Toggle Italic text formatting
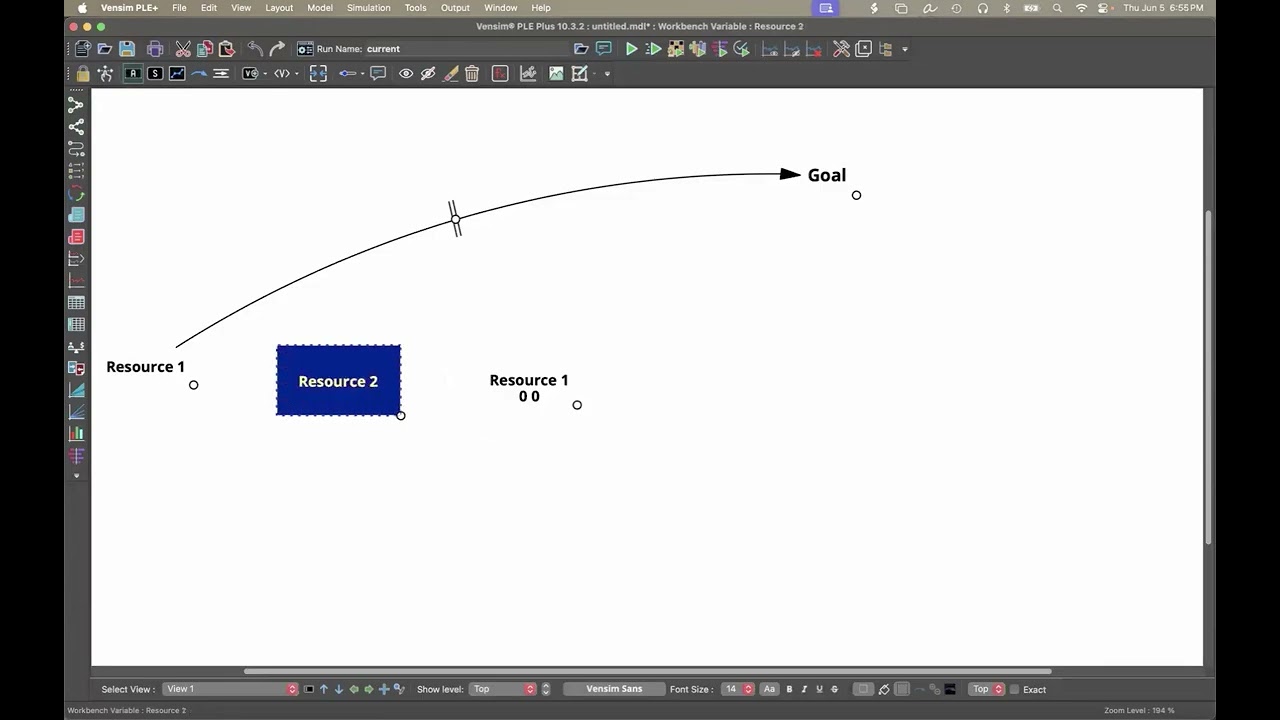The image size is (1280, 720). [x=804, y=689]
